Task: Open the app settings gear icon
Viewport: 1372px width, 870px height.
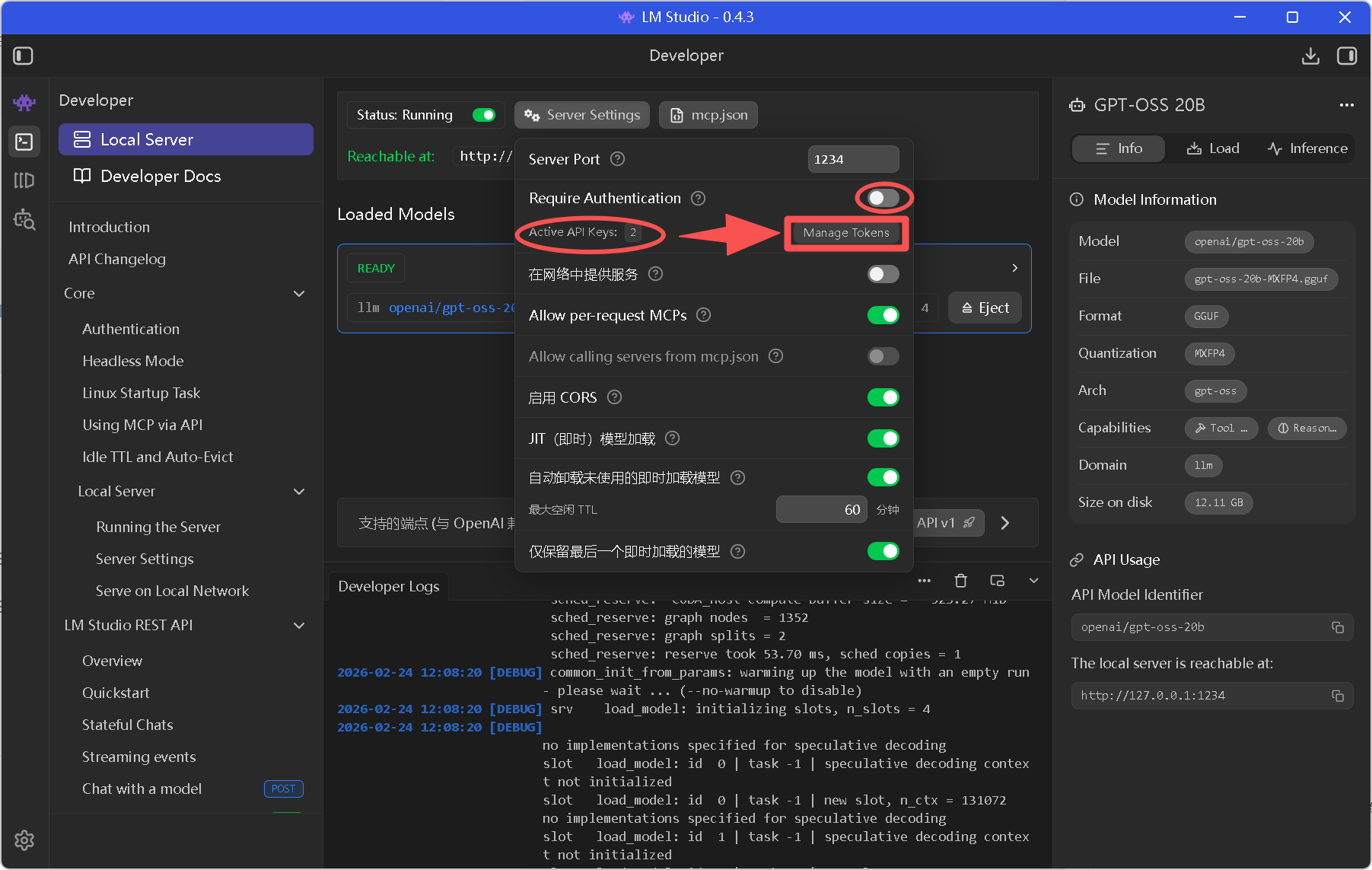Action: pos(24,840)
